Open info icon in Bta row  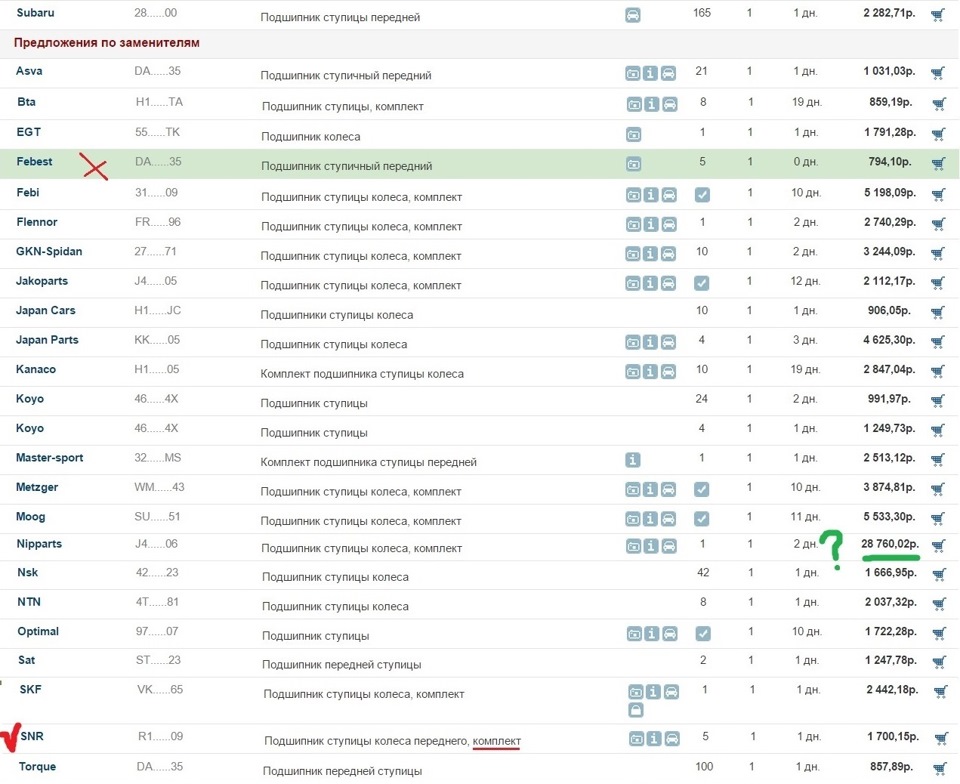(x=652, y=104)
